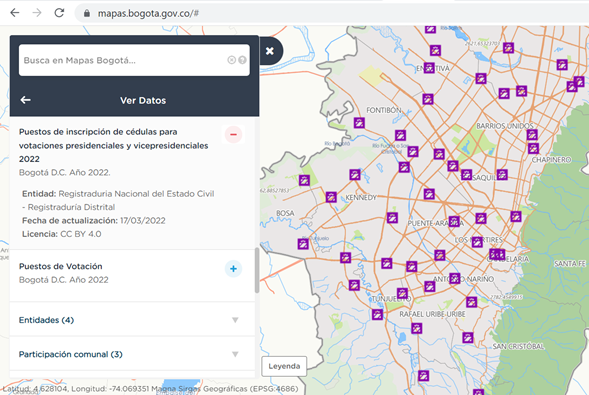Click the purple marker left of the FONTIBÓN label
The image size is (589, 395).
359,123
